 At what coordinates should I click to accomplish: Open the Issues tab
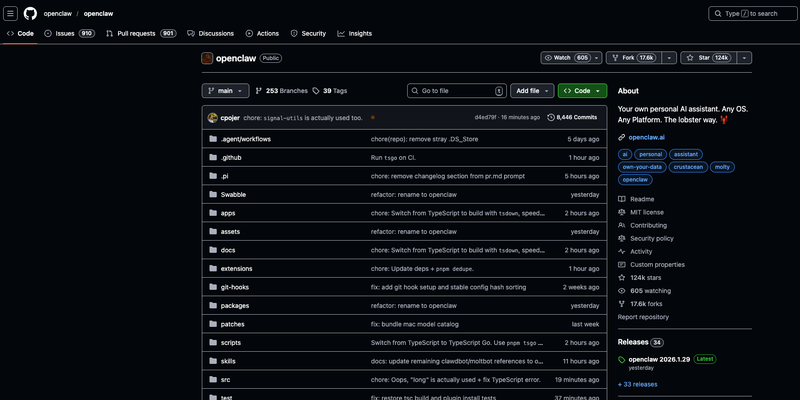[69, 34]
